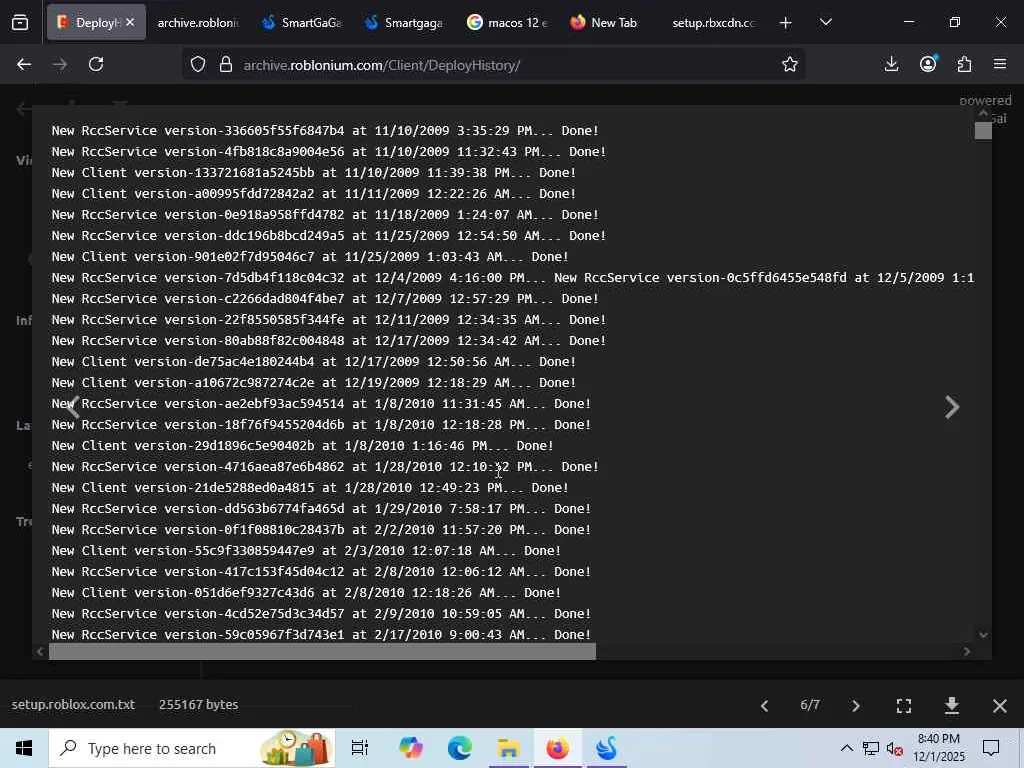Open browser extensions panel
The image size is (1024, 768).
(965, 64)
